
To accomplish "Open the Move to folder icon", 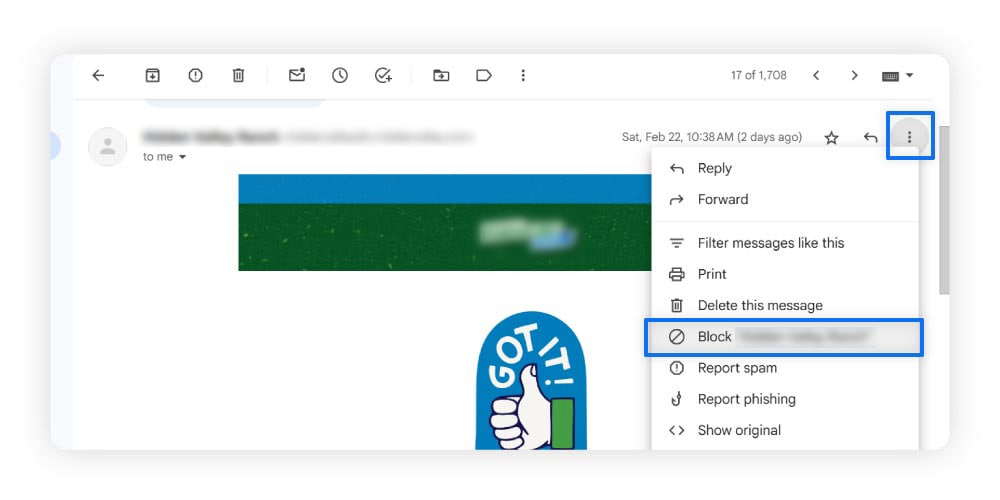I will (x=441, y=76).
